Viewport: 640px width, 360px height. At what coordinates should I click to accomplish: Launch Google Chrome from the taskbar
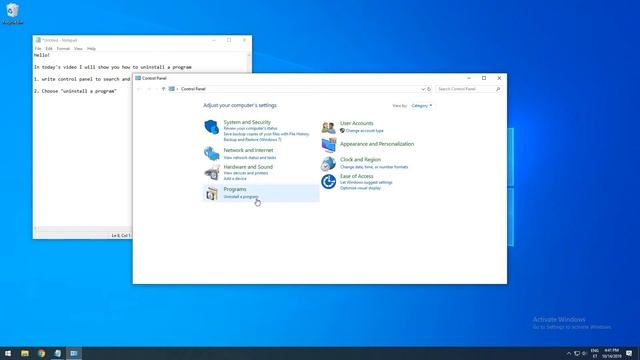click(41, 353)
